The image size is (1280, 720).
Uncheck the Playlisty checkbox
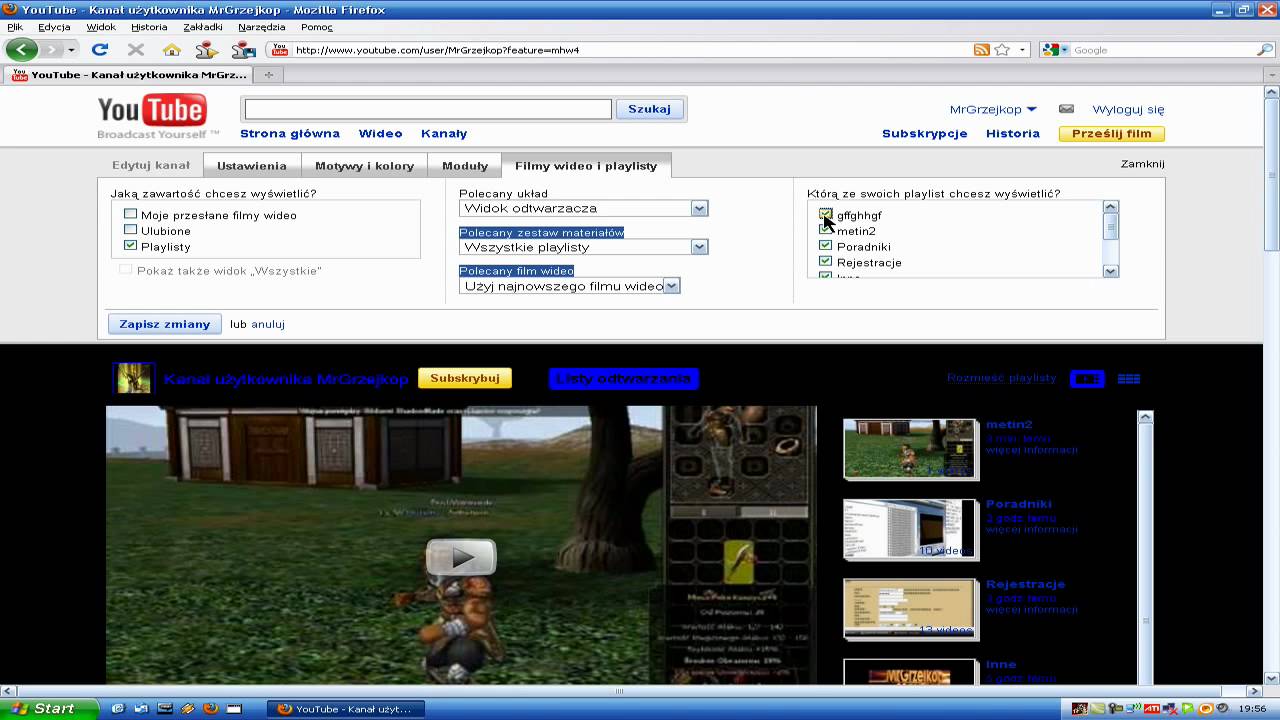click(x=130, y=246)
